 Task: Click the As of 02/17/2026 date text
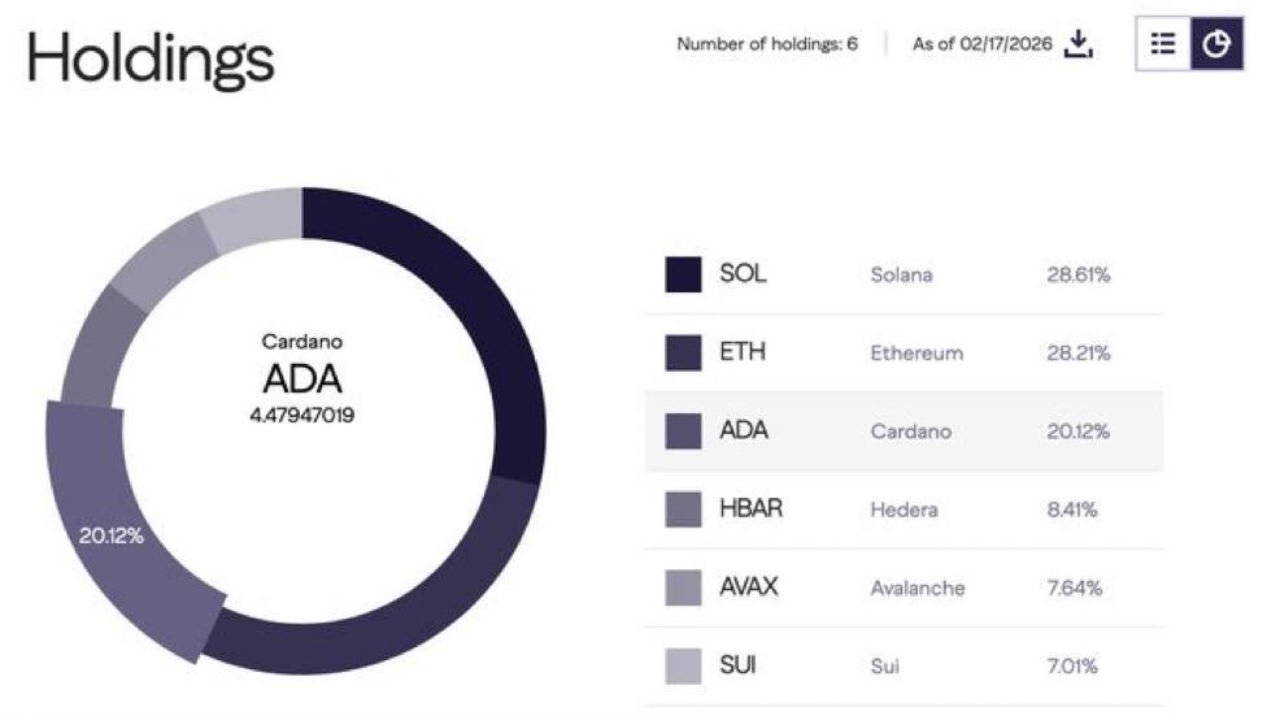pos(982,45)
